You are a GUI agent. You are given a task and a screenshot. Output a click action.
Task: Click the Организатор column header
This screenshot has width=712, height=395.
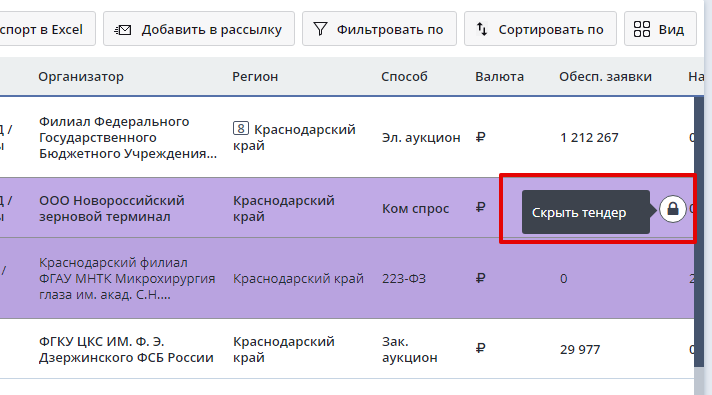point(81,77)
